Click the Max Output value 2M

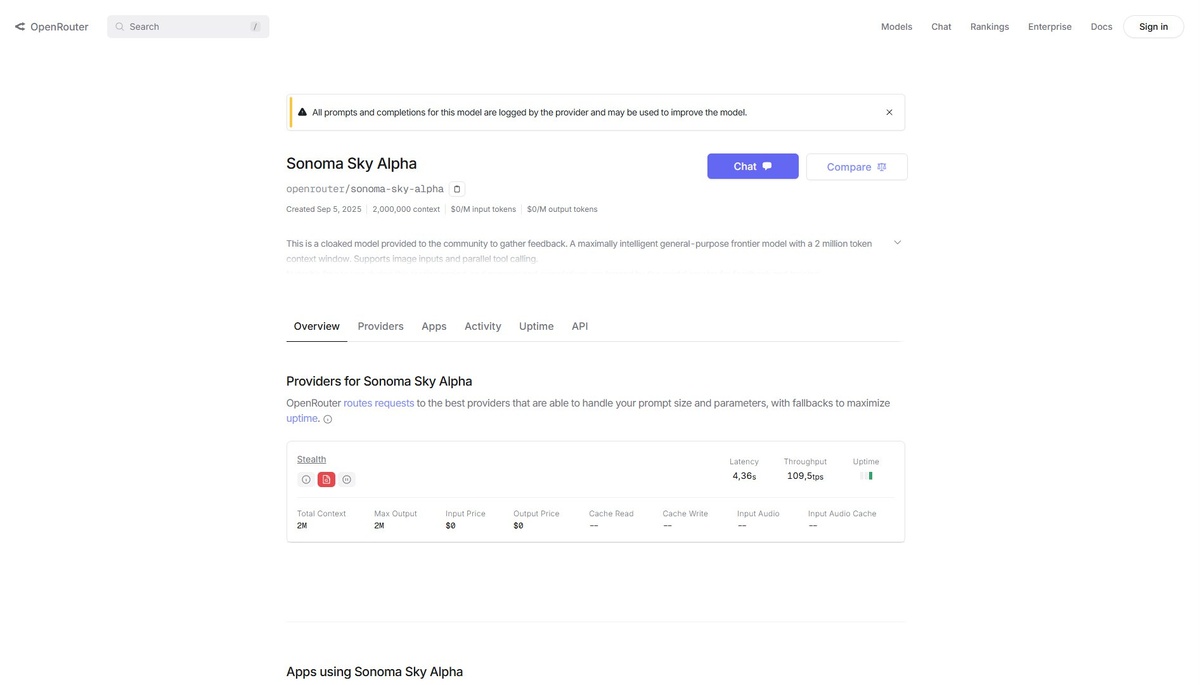coord(379,526)
